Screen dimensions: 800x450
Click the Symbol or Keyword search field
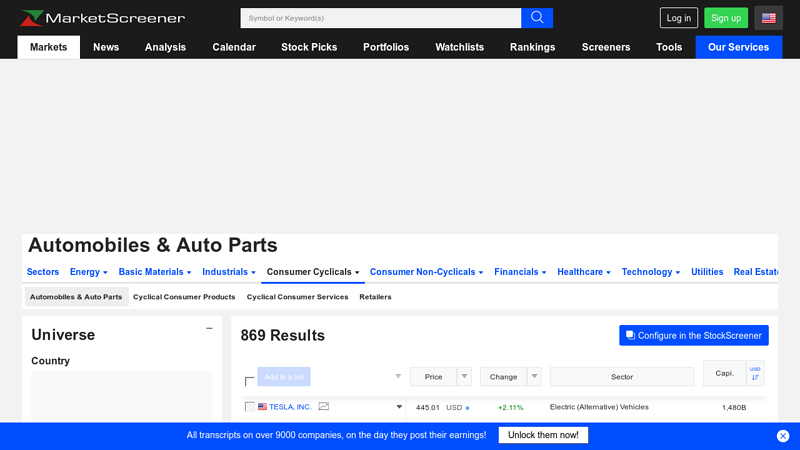click(x=381, y=18)
